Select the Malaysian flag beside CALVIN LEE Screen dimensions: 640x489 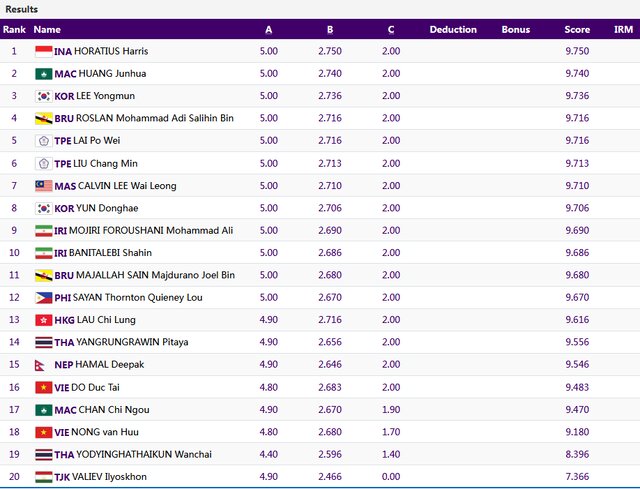(43, 186)
